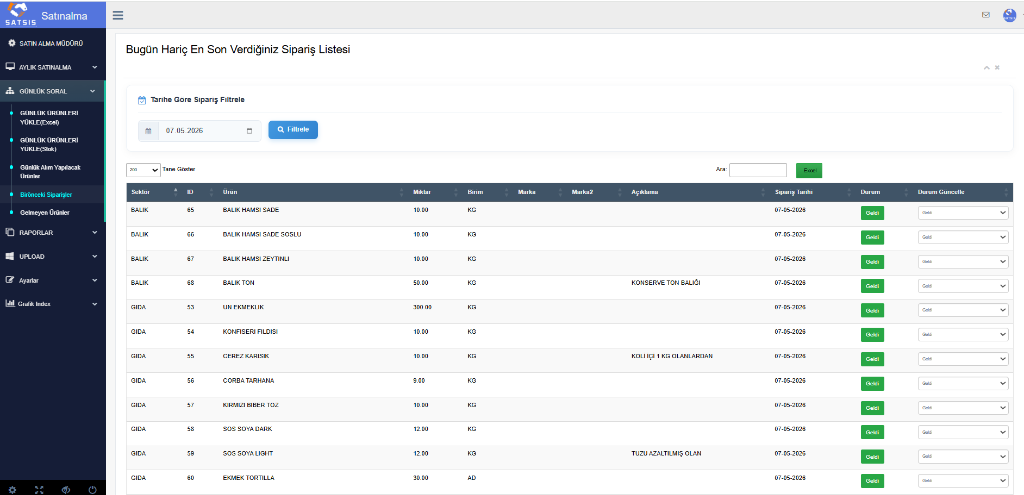Click the Satınalma brand title
The height and width of the screenshot is (495, 1024).
(64, 16)
